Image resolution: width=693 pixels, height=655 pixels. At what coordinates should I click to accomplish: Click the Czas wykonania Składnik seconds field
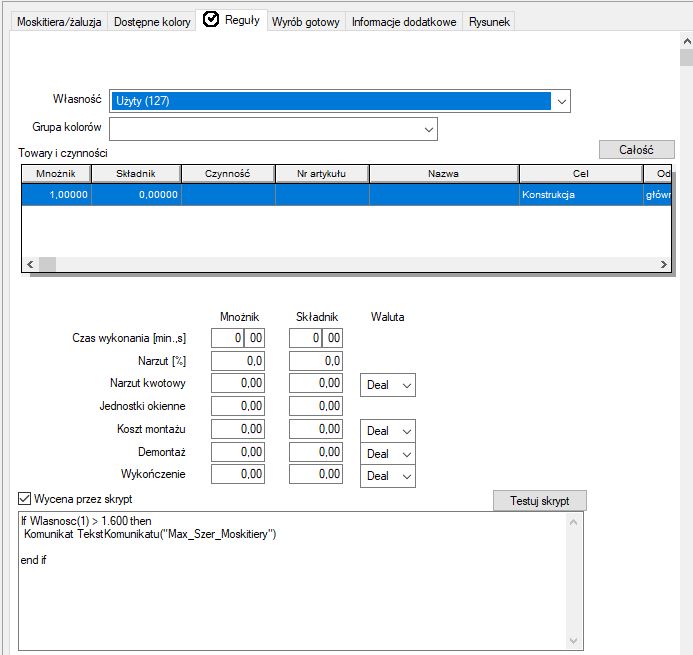(333, 338)
